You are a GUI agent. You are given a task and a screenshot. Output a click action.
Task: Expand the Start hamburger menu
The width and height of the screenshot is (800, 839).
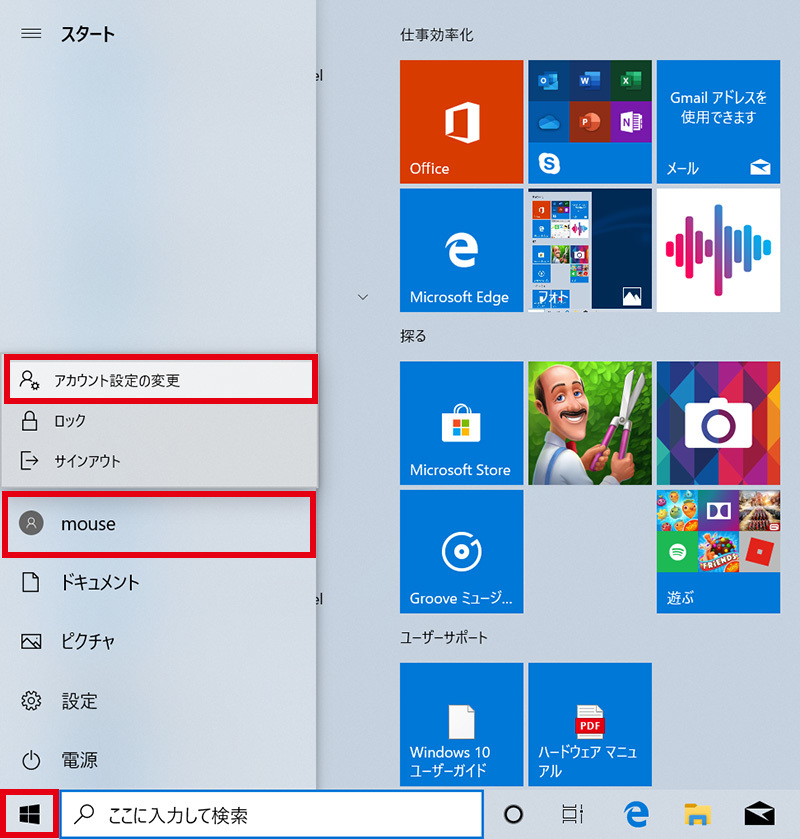click(31, 34)
